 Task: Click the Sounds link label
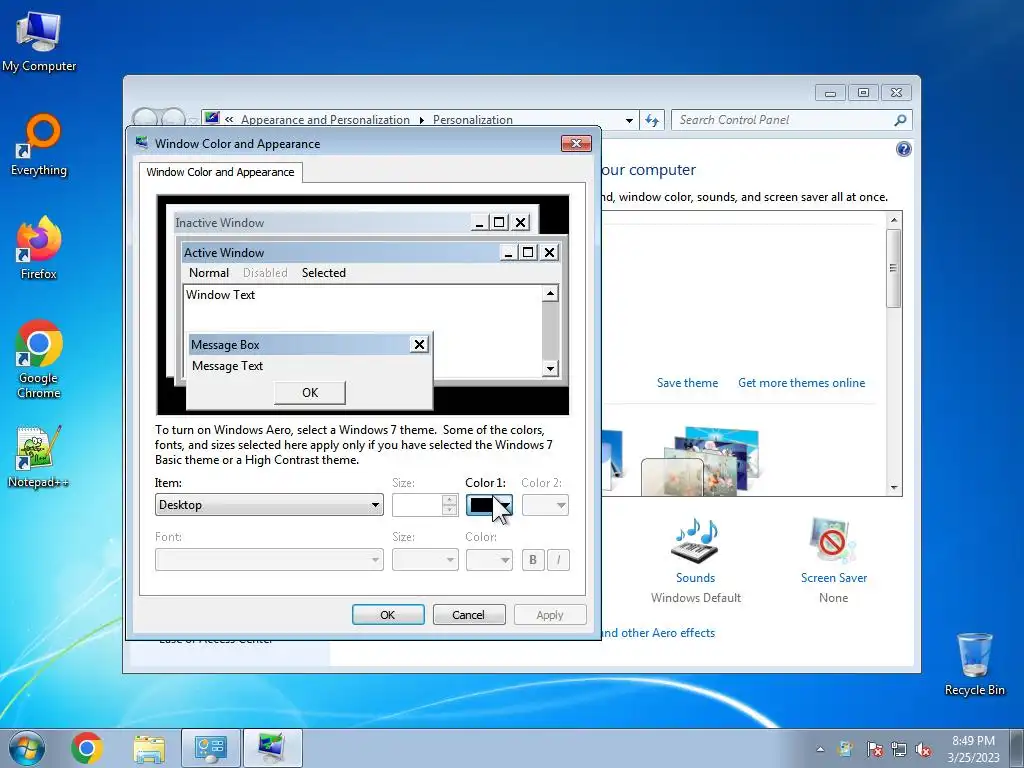[x=695, y=578]
